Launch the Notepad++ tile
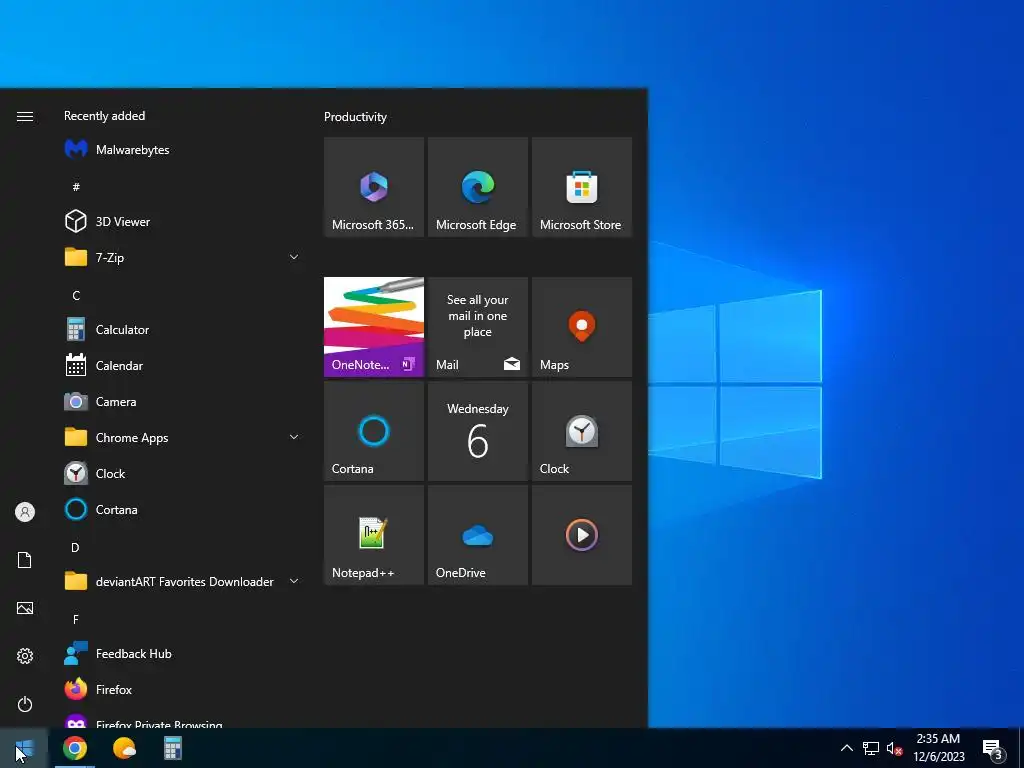This screenshot has width=1024, height=768. (x=374, y=535)
